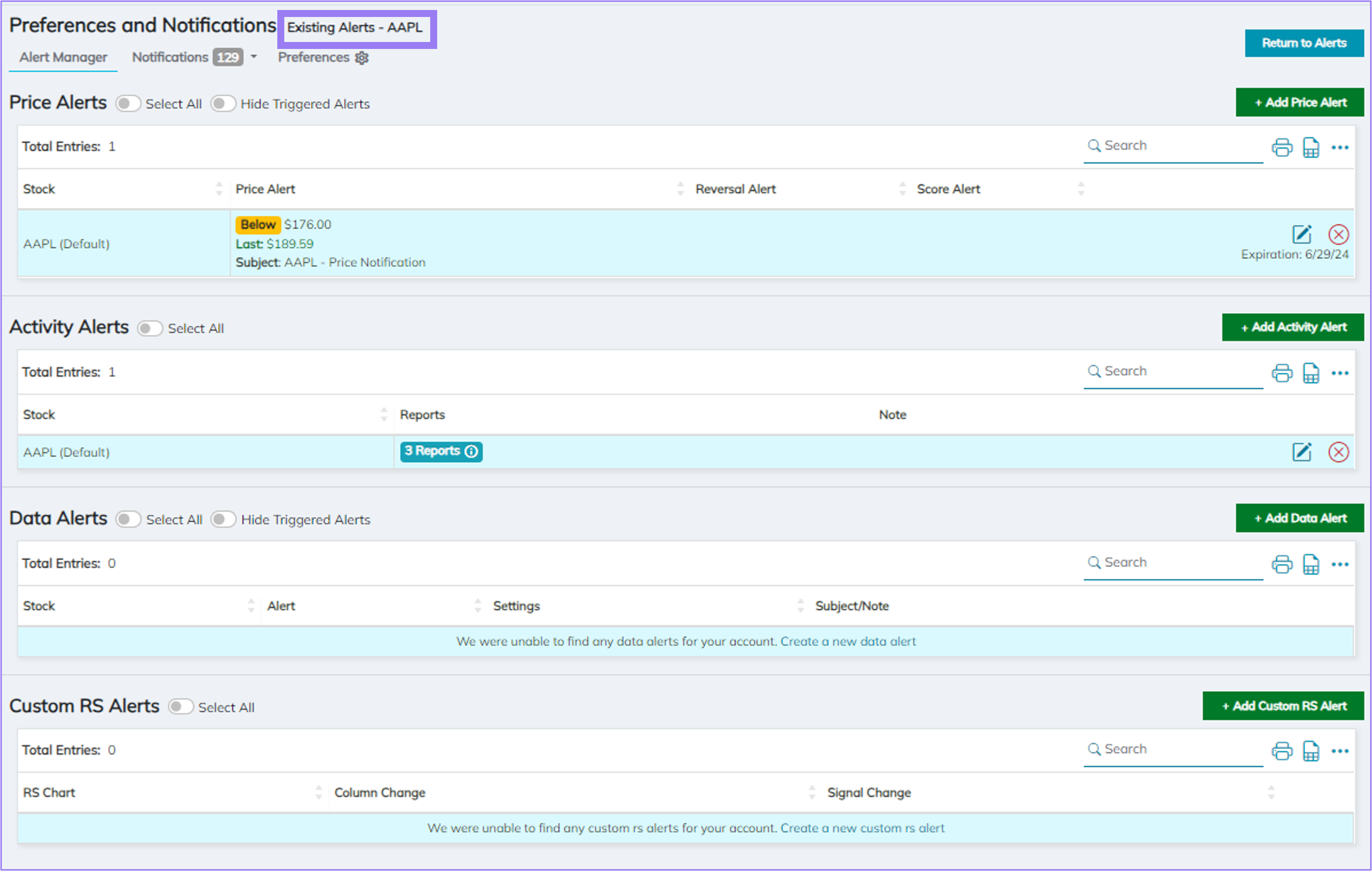This screenshot has width=1372, height=871.
Task: Open the Preferences settings gear
Action: coord(362,57)
